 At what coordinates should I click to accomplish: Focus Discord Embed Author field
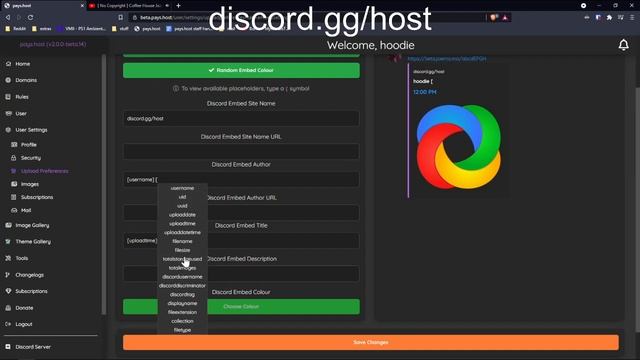[241, 180]
